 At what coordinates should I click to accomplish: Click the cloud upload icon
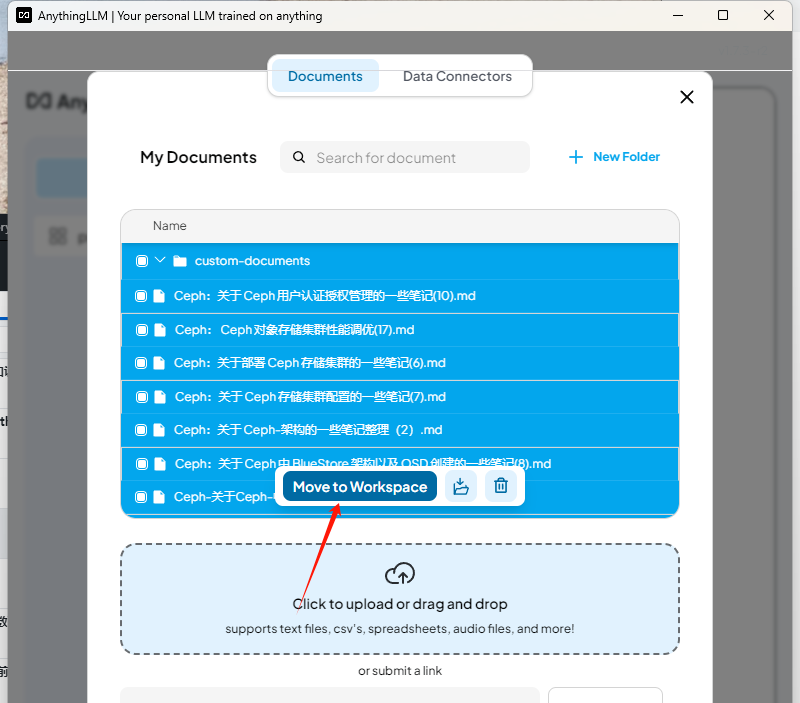pos(400,574)
